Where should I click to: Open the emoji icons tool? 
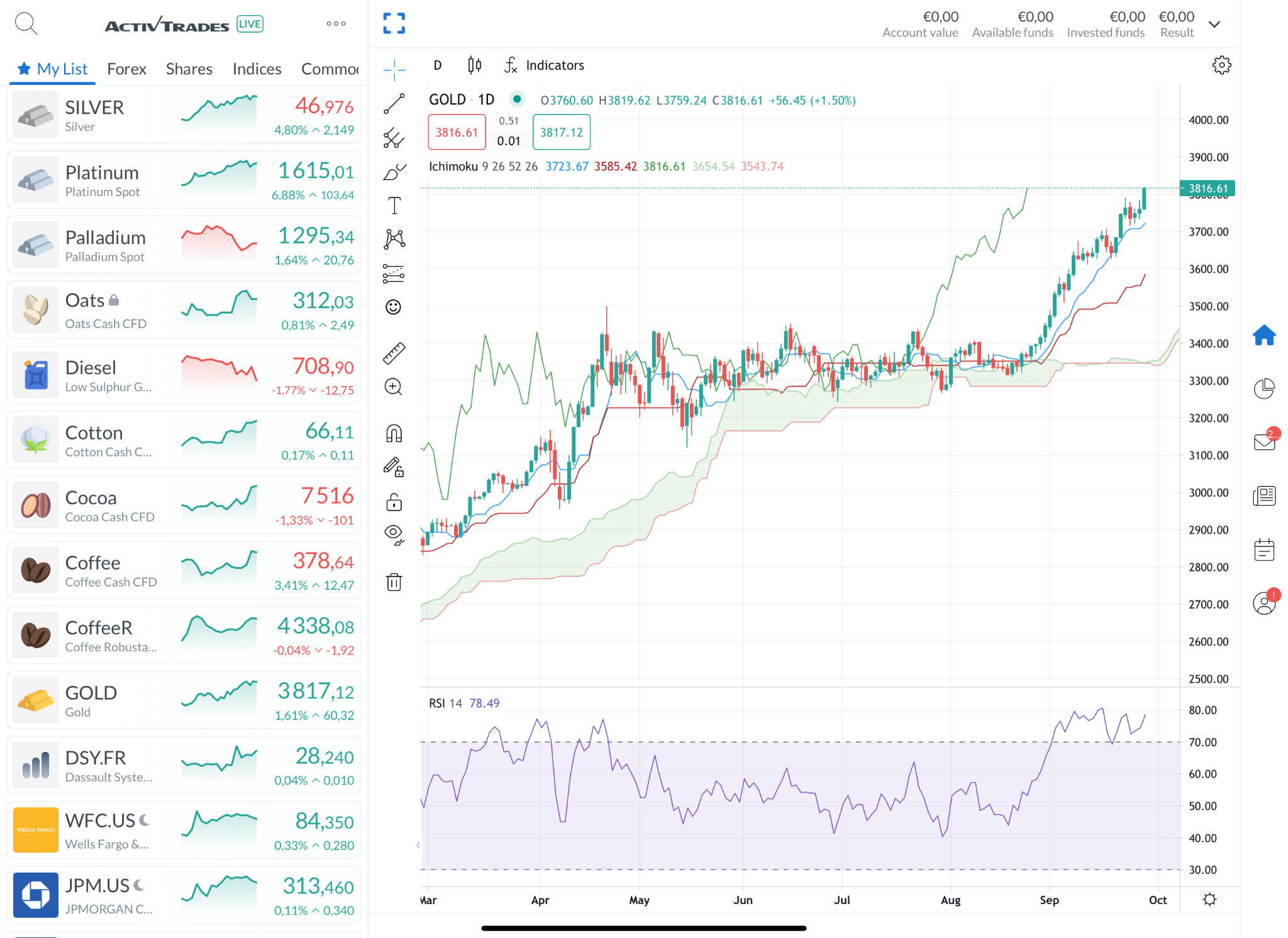coord(393,307)
